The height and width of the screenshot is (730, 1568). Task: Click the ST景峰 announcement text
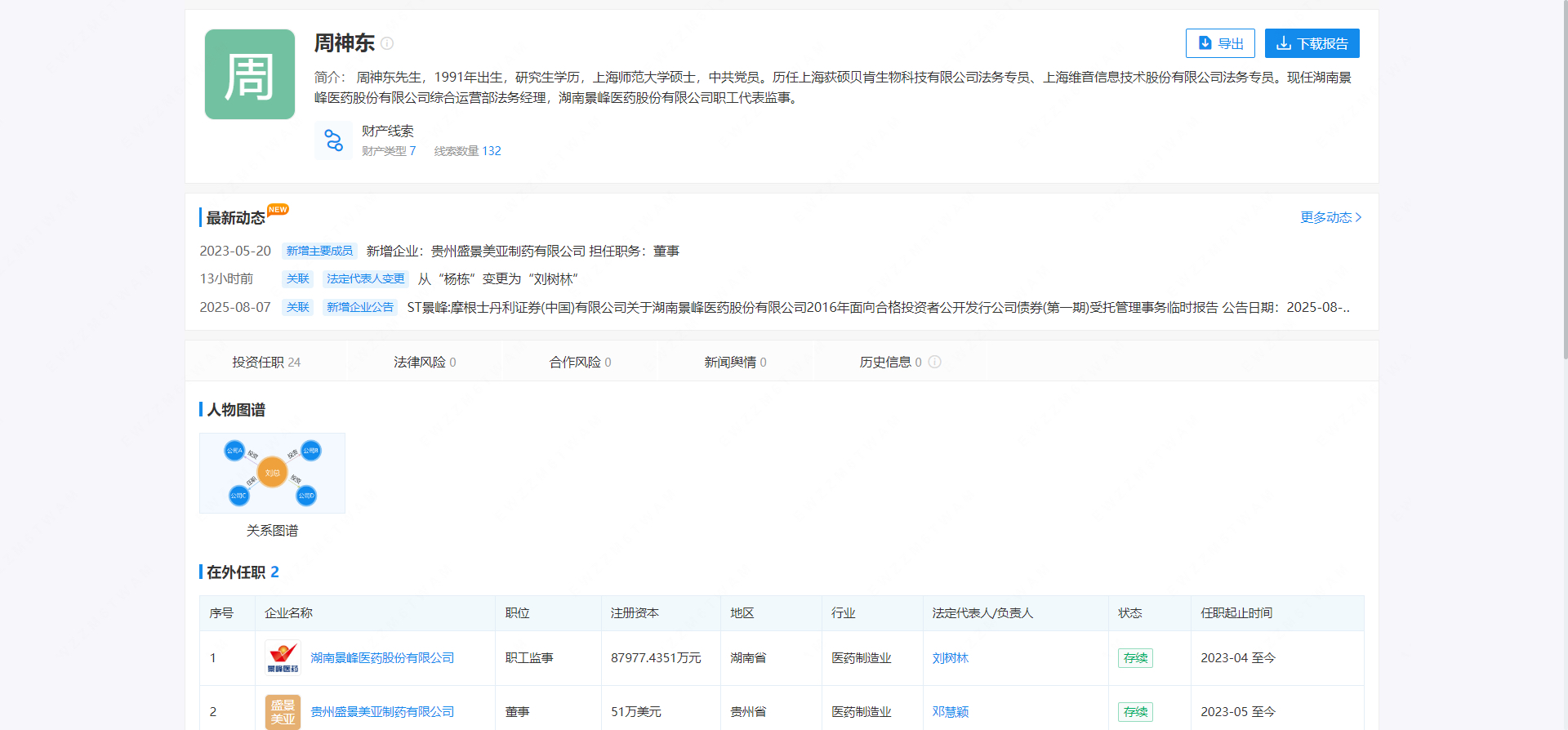pos(878,307)
